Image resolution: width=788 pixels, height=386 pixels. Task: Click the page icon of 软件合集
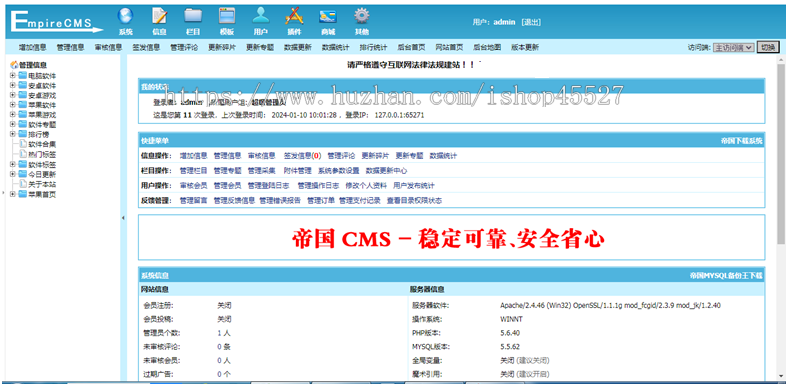(23, 144)
